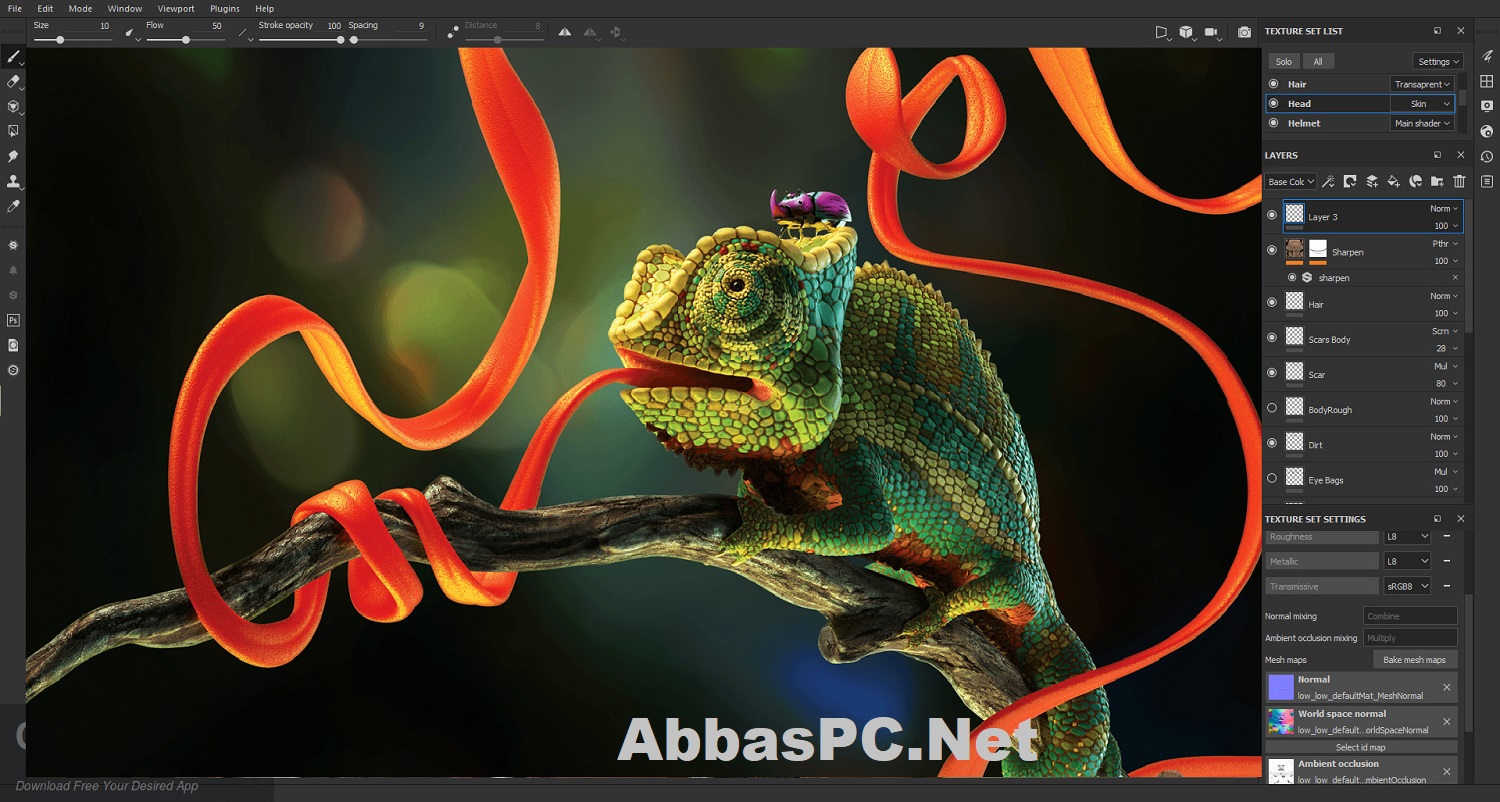
Task: Click the 2D perspective view icon
Action: [1162, 32]
